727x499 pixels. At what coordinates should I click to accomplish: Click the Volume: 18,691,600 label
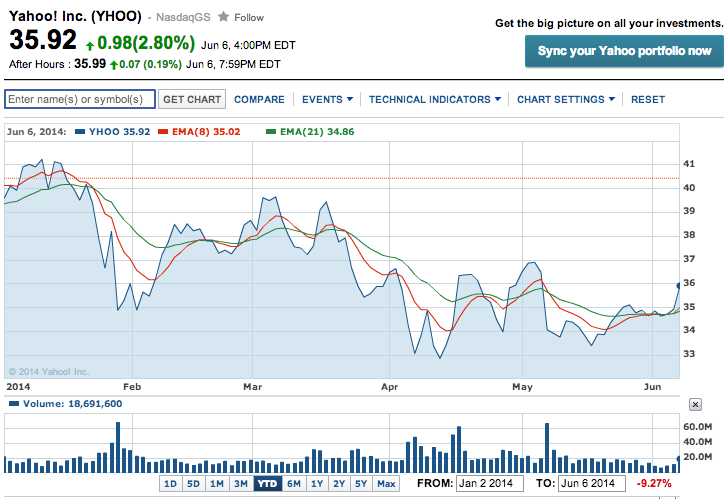[73, 403]
